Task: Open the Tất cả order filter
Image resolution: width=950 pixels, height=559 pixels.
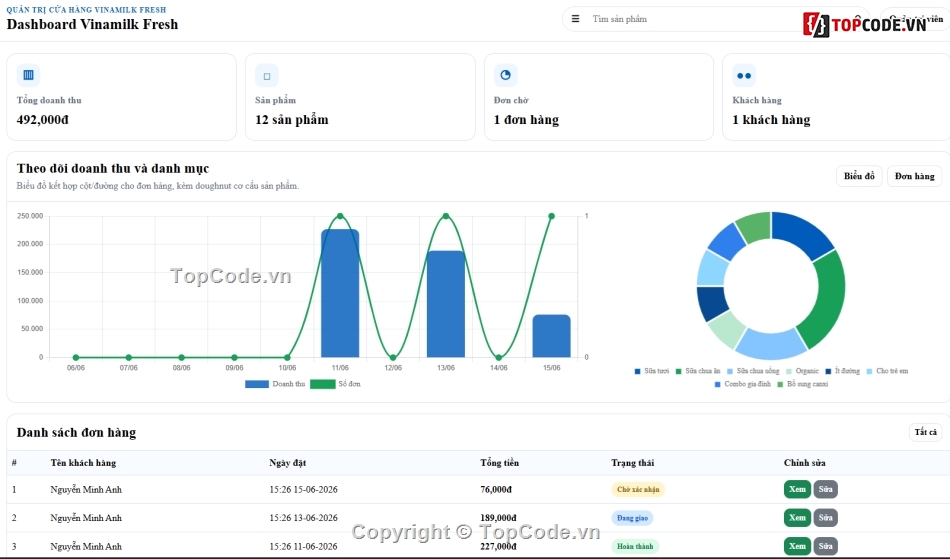Action: point(925,432)
